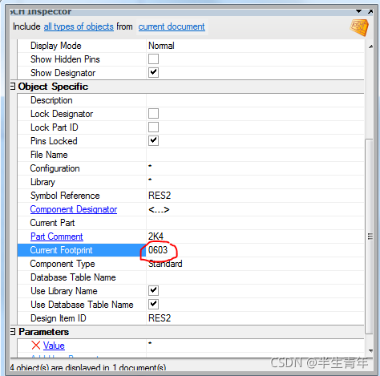Enable the Show Hidden Pins checkbox
380x376 pixels.
[x=153, y=59]
